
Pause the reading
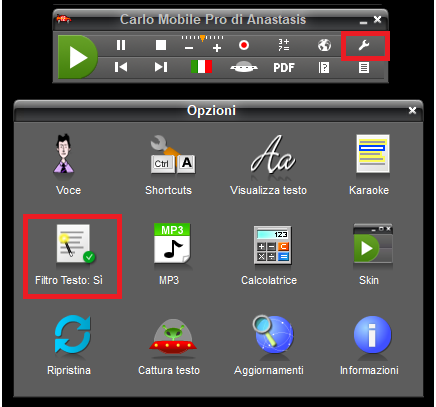(x=121, y=45)
